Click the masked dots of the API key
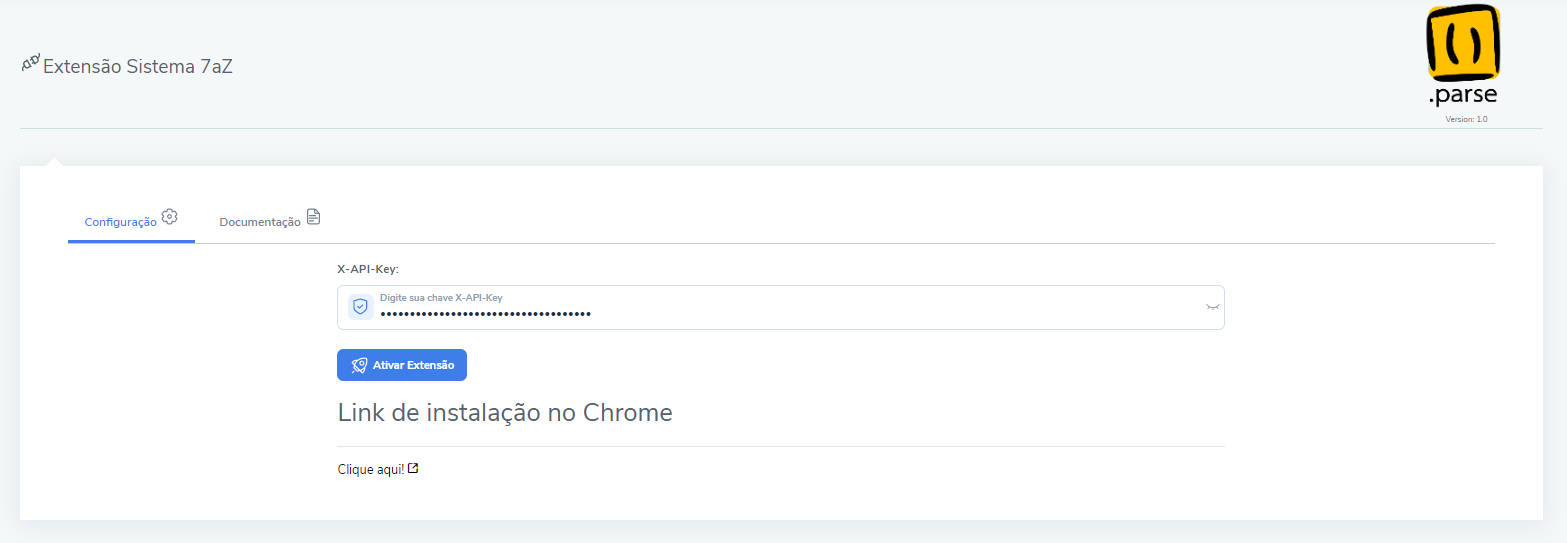Viewport: 1567px width, 543px height. point(485,314)
